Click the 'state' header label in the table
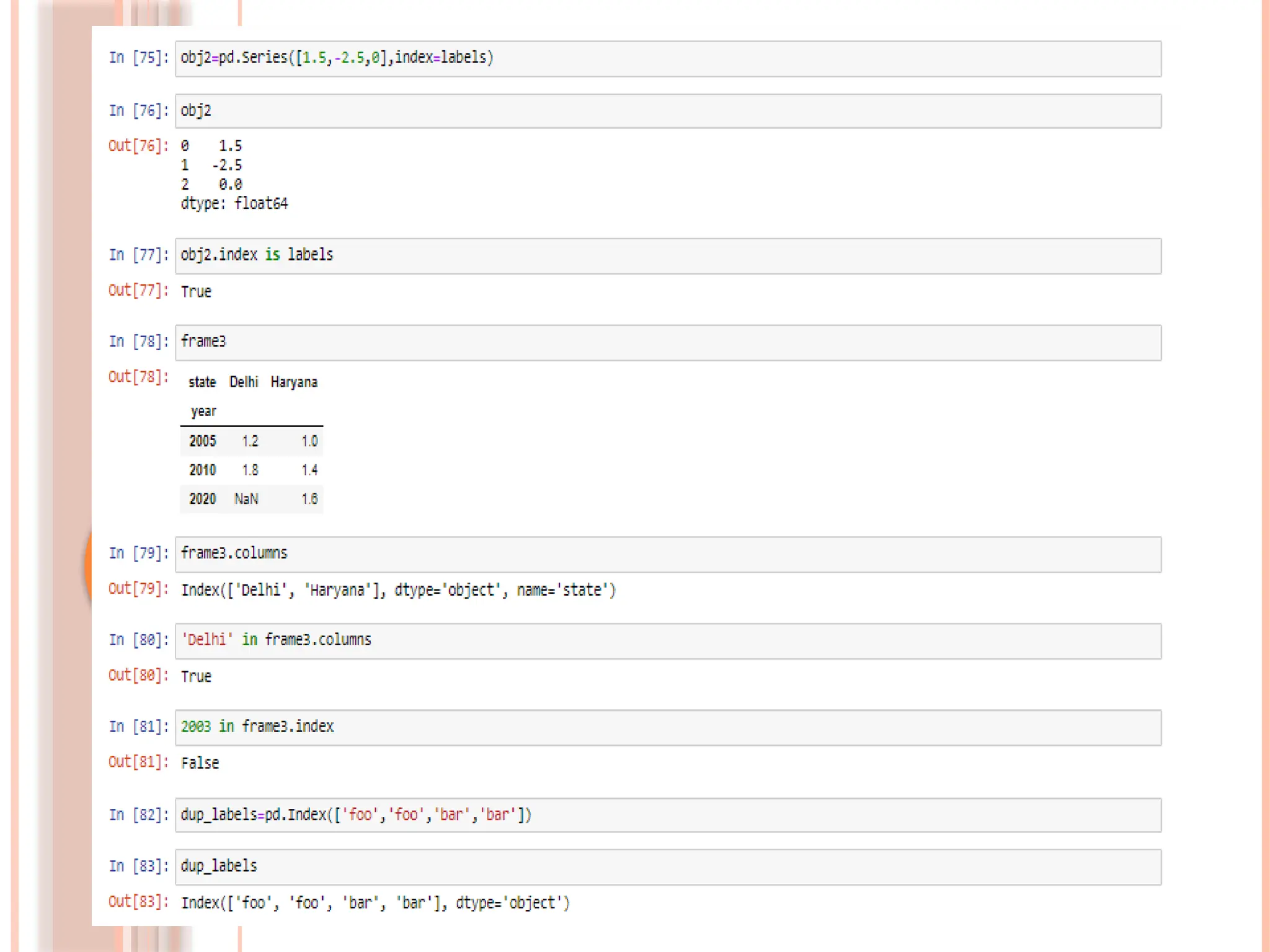This screenshot has width=1270, height=952. click(202, 382)
